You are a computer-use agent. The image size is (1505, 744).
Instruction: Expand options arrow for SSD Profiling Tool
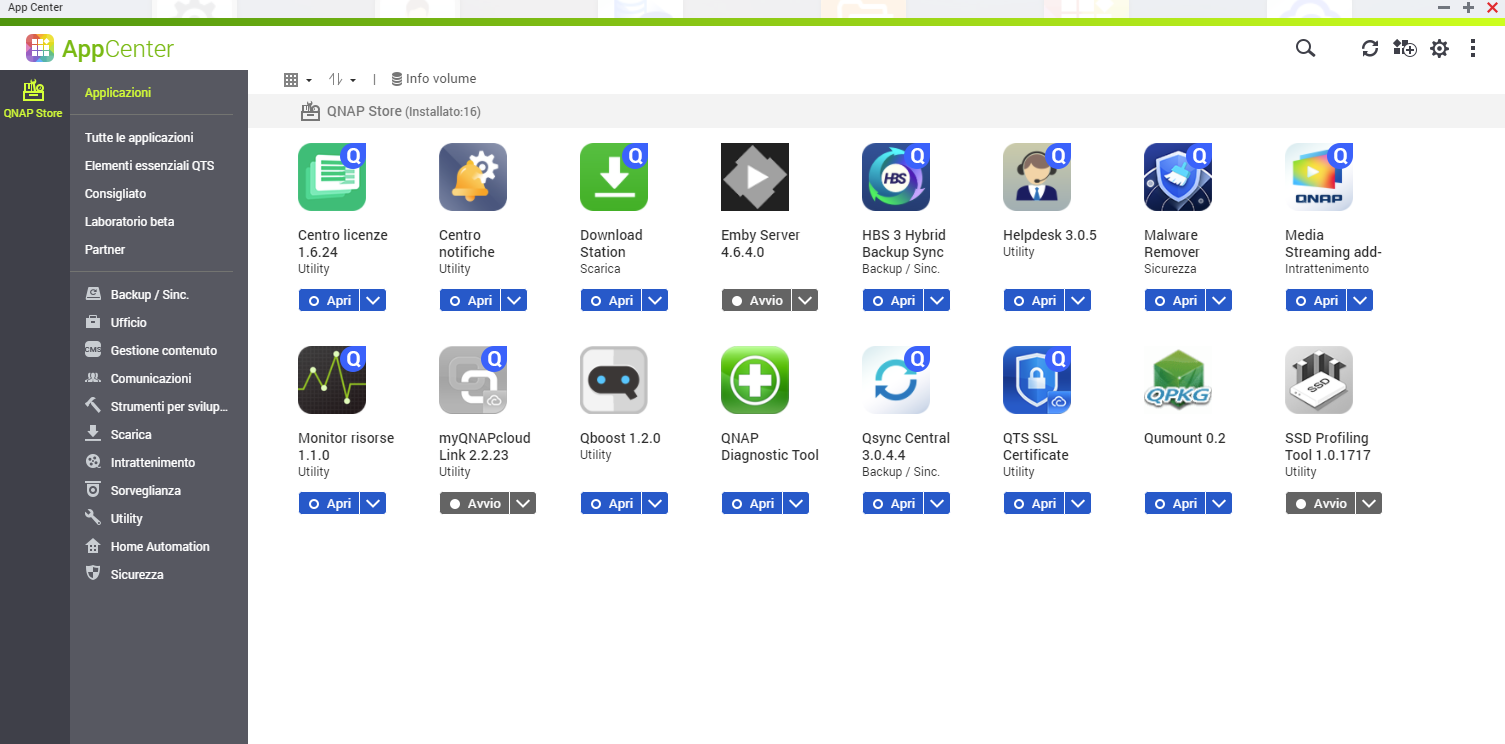click(x=1369, y=503)
